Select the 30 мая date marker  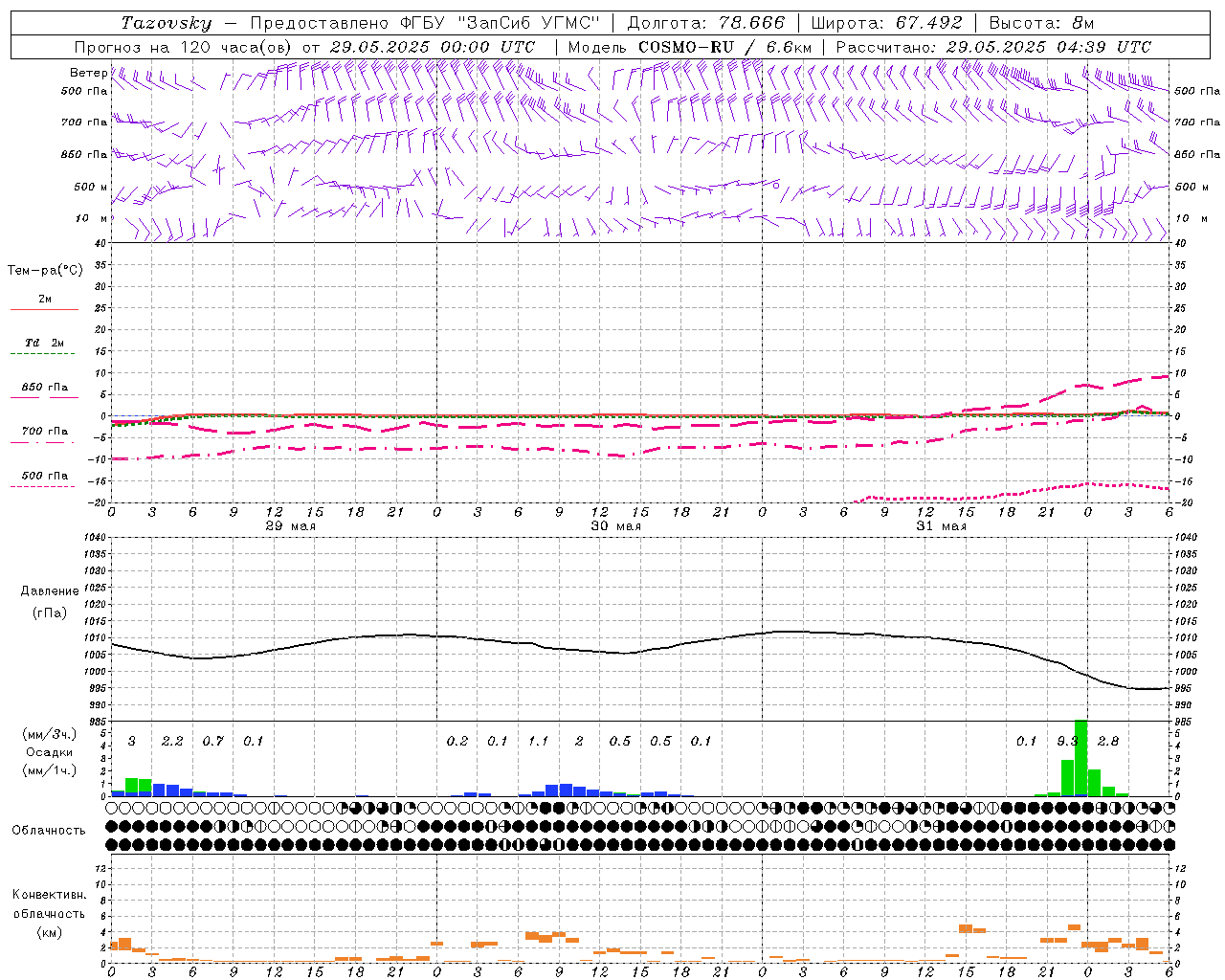(615, 526)
